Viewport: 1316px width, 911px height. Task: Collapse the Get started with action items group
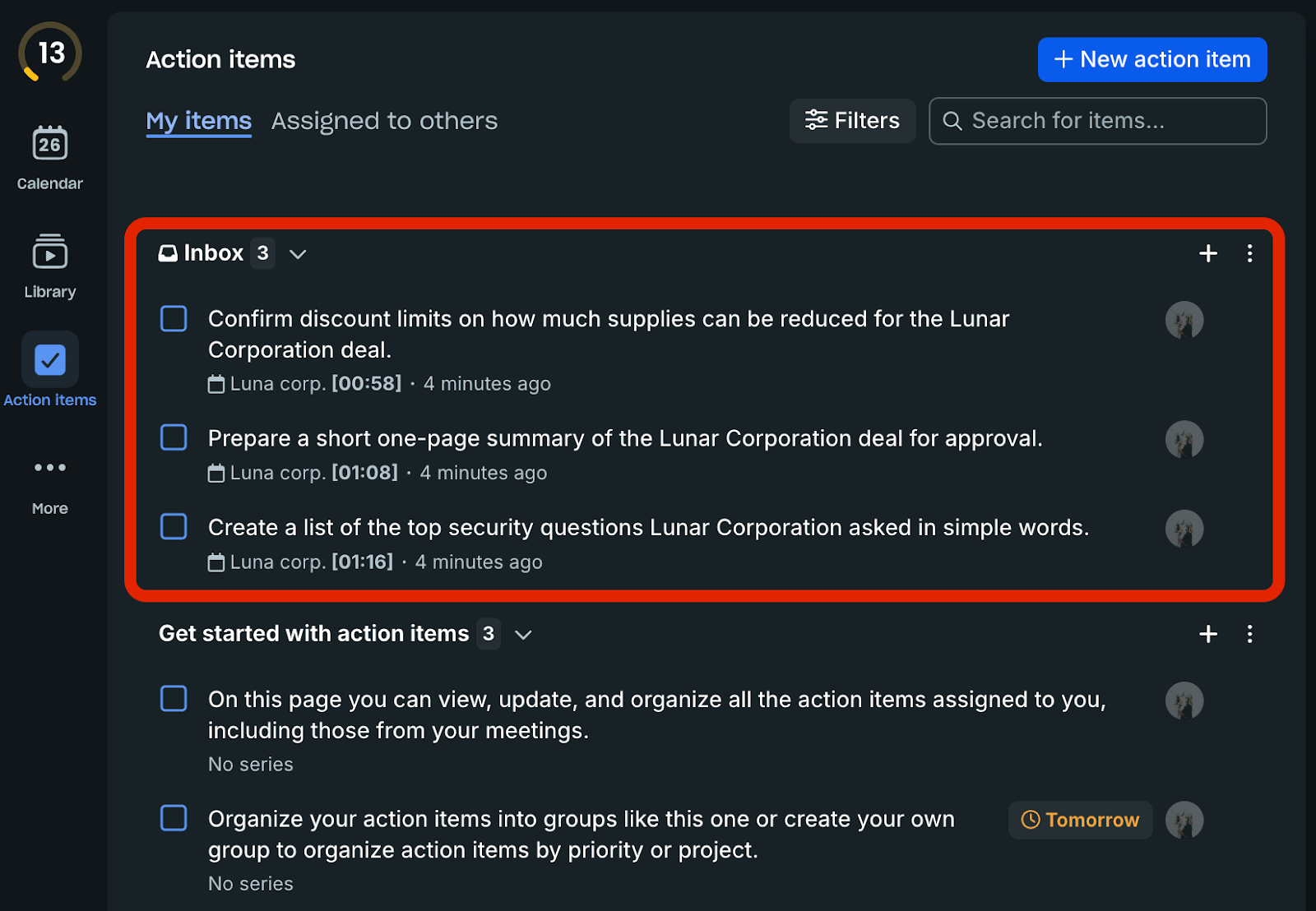pyautogui.click(x=523, y=635)
